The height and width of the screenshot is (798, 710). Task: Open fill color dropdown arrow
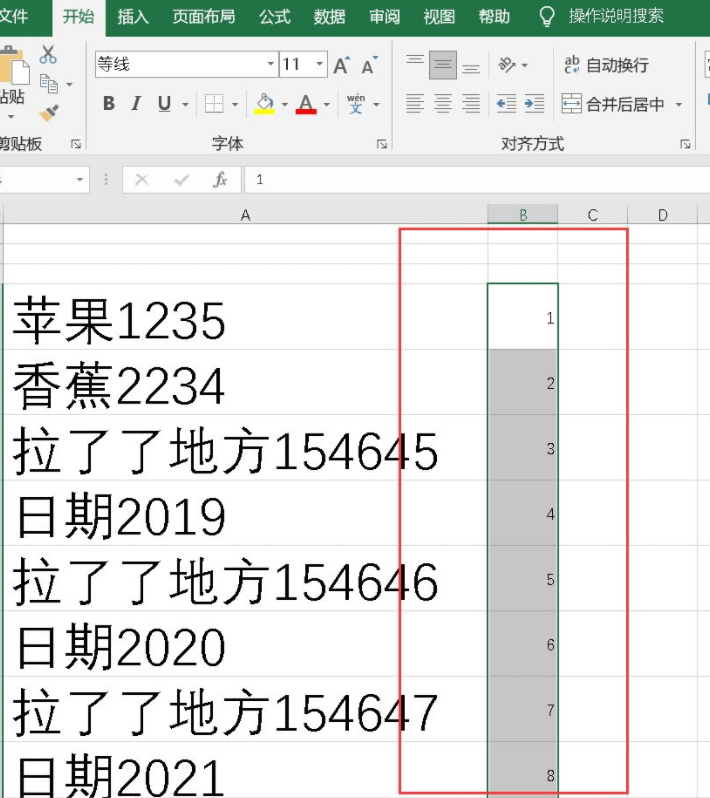click(285, 104)
